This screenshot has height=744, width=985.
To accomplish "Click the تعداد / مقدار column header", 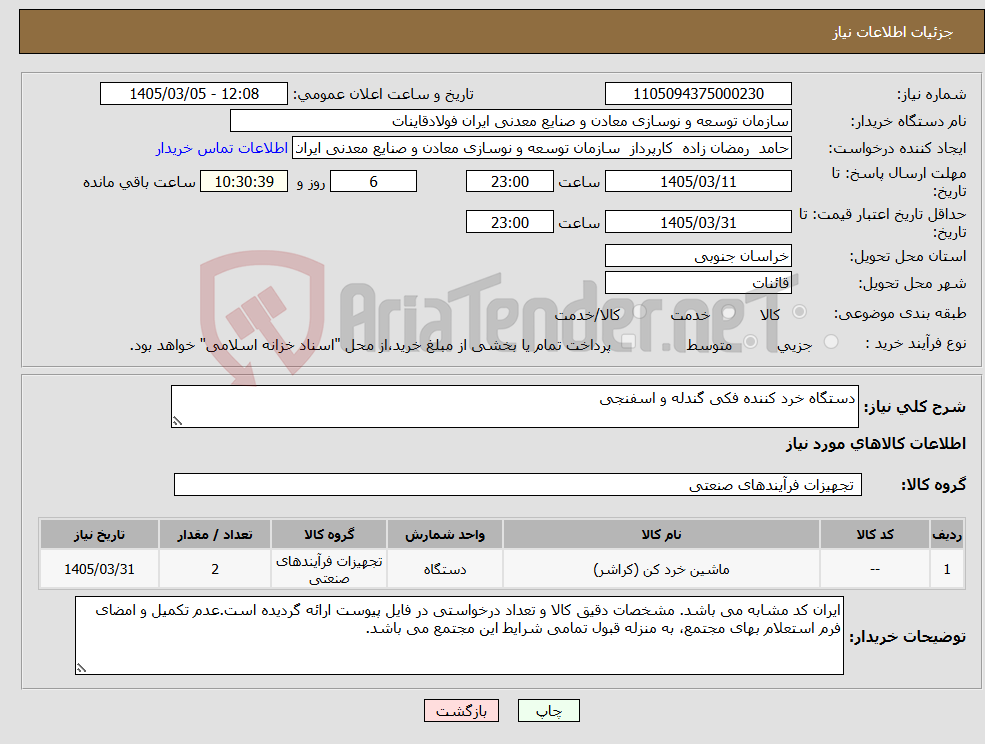I will point(215,534).
